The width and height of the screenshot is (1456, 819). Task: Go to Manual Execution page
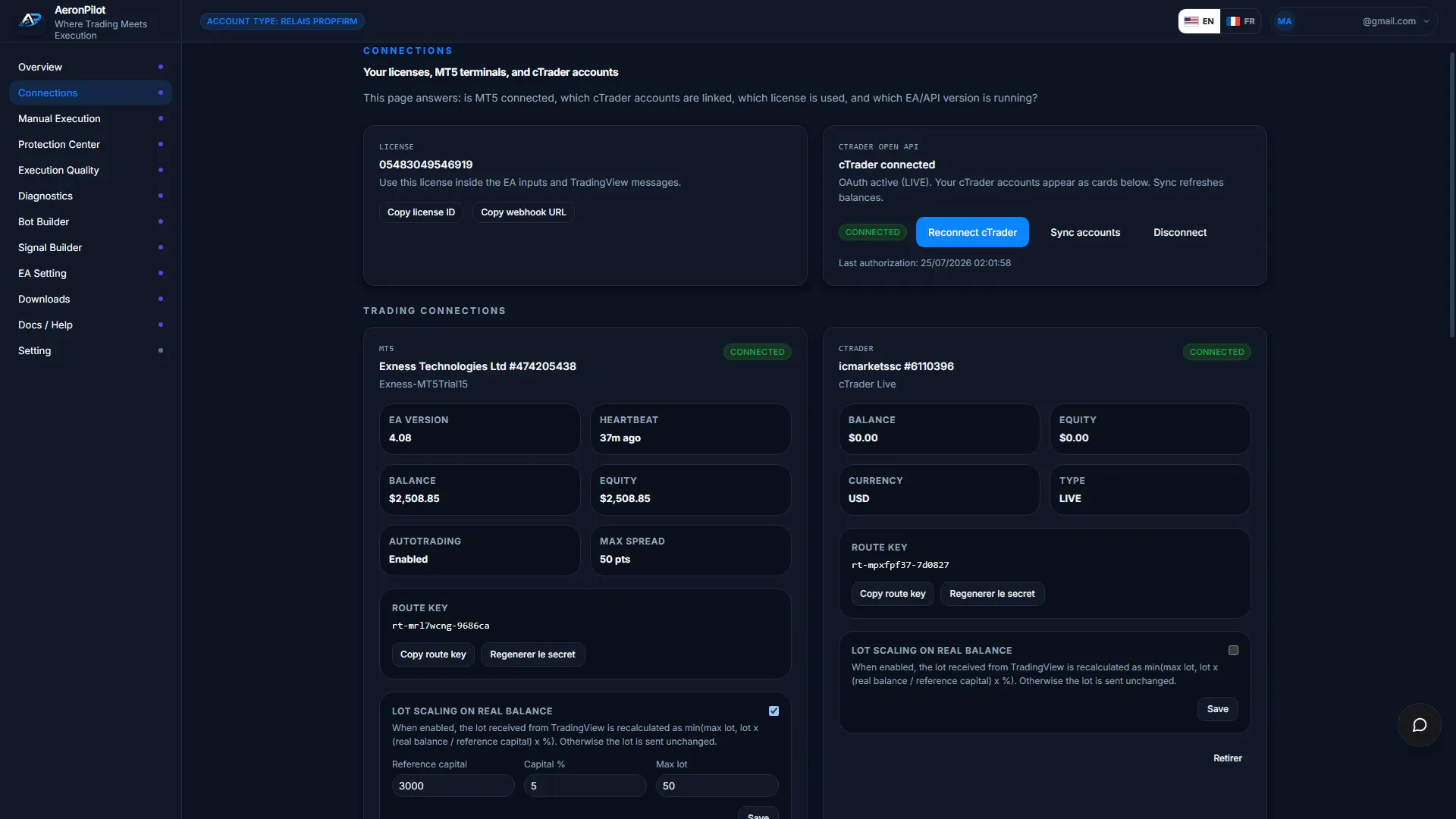click(x=90, y=118)
